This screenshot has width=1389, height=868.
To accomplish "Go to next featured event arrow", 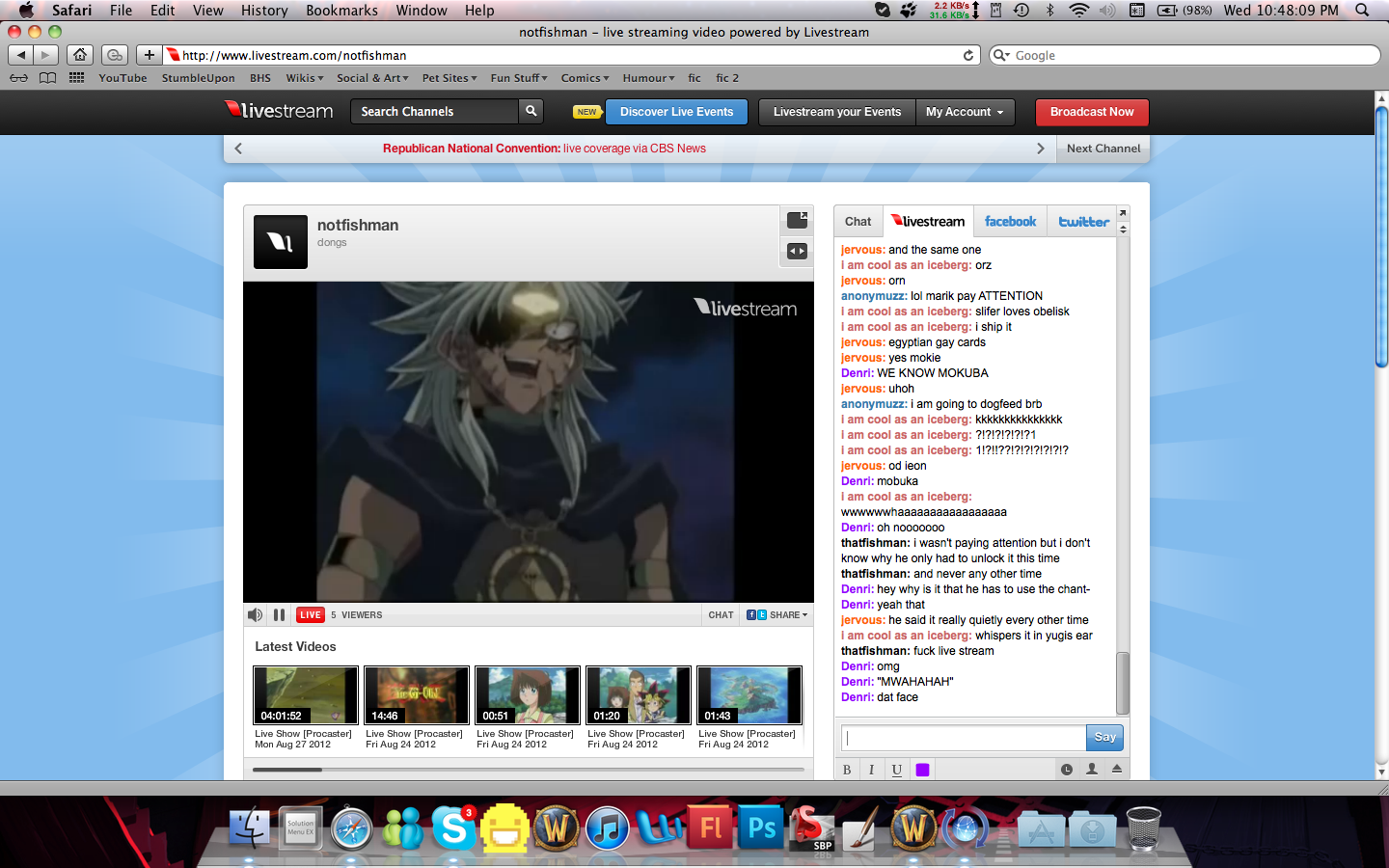I will click(x=1040, y=149).
